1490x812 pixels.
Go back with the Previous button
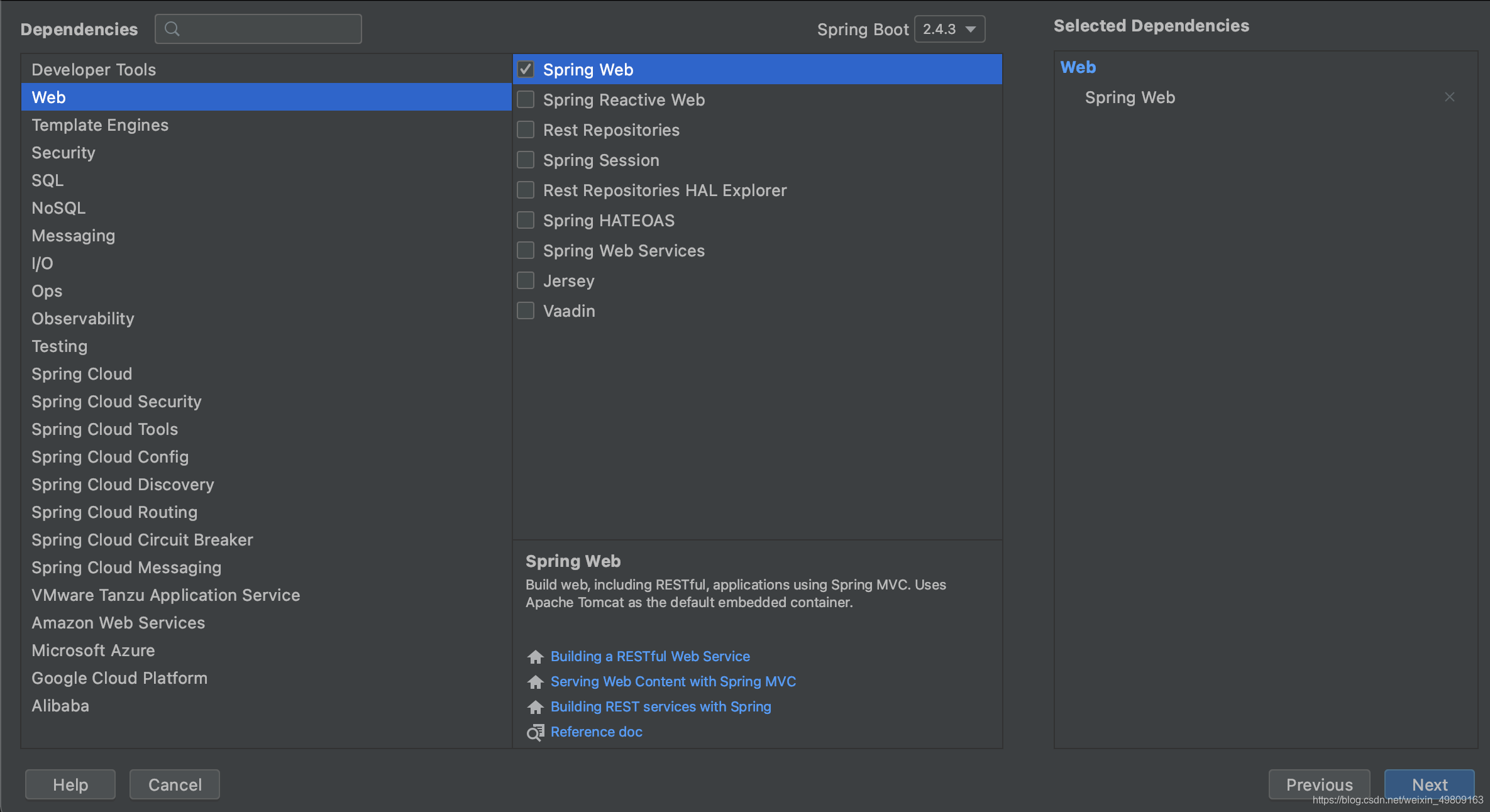tap(1319, 784)
